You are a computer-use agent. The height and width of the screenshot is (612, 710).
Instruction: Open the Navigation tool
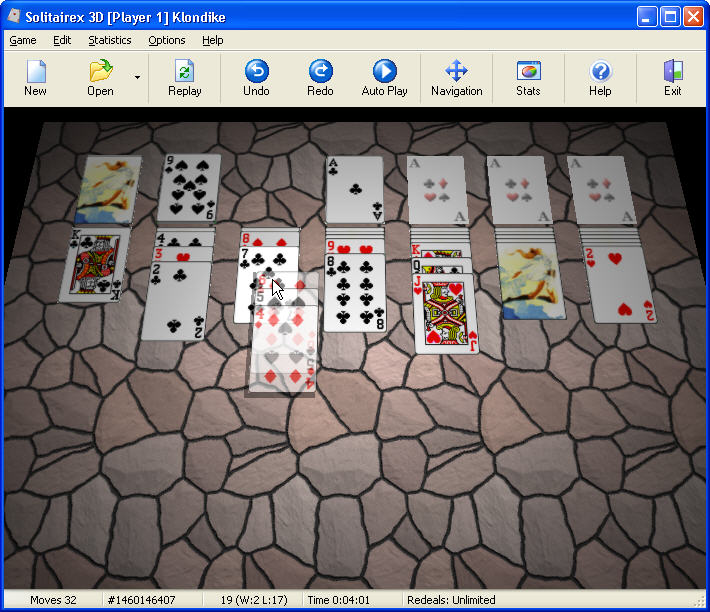point(456,78)
